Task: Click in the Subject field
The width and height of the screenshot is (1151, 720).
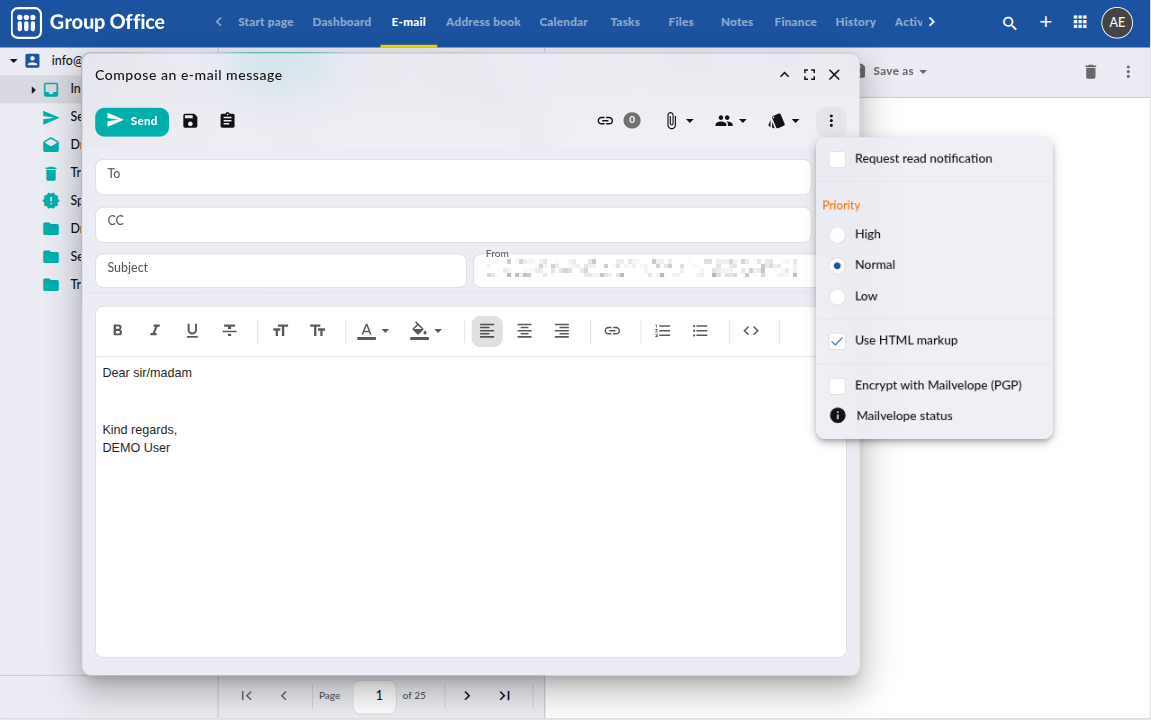Action: pos(280,271)
